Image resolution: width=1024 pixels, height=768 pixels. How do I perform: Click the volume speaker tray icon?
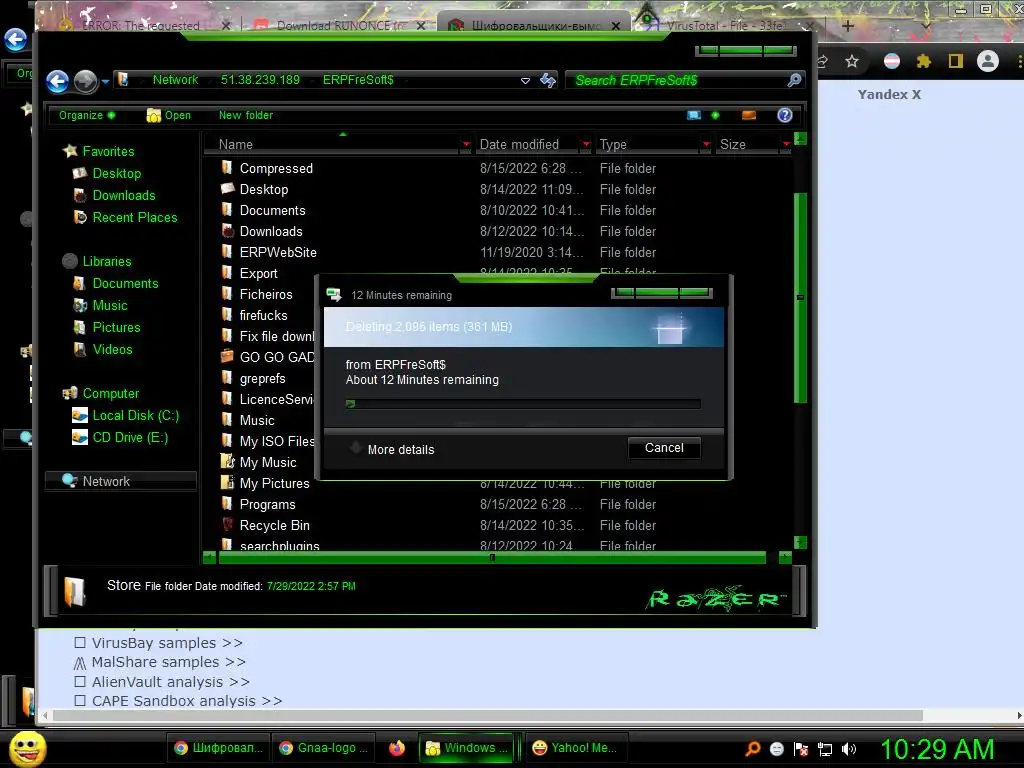point(848,749)
